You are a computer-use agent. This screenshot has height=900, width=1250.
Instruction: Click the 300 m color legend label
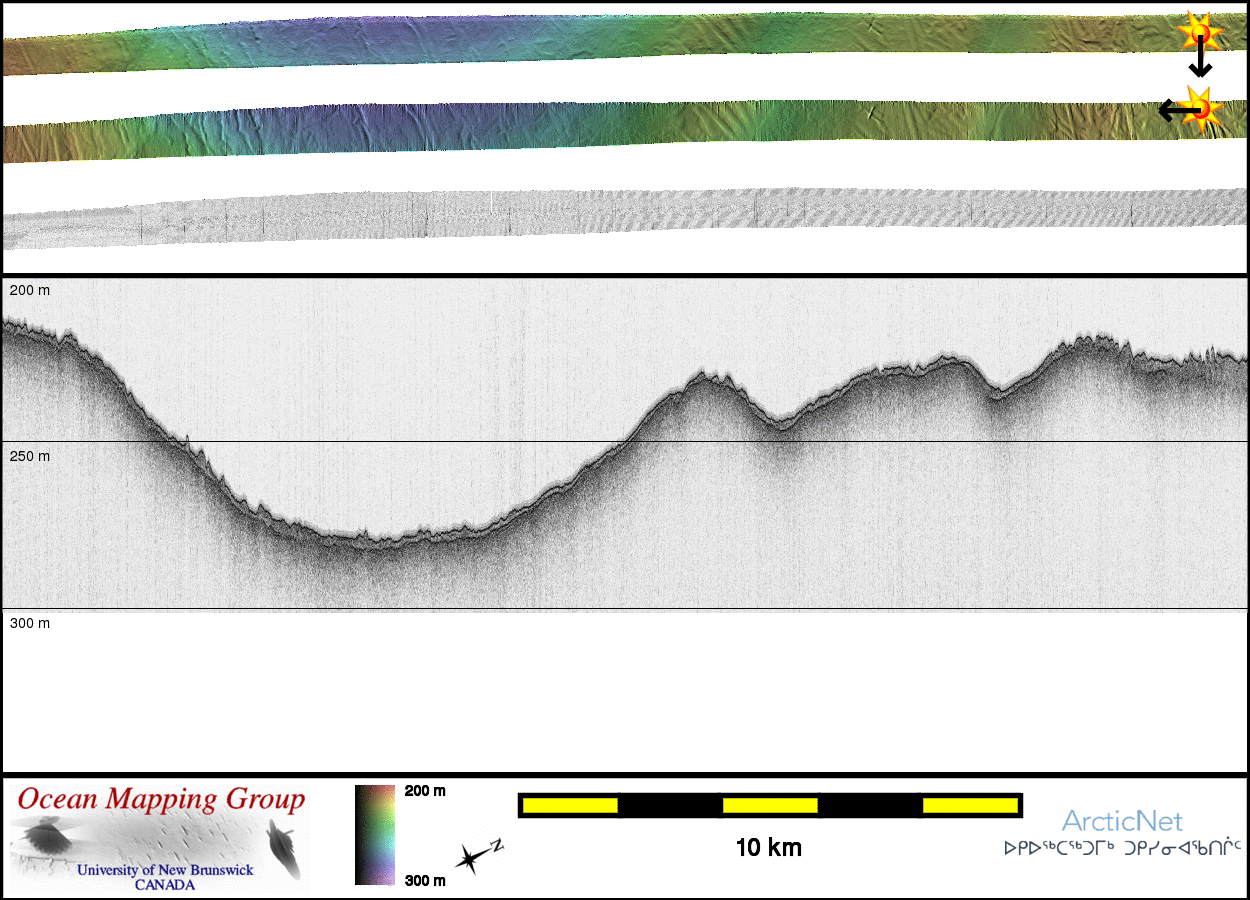425,880
